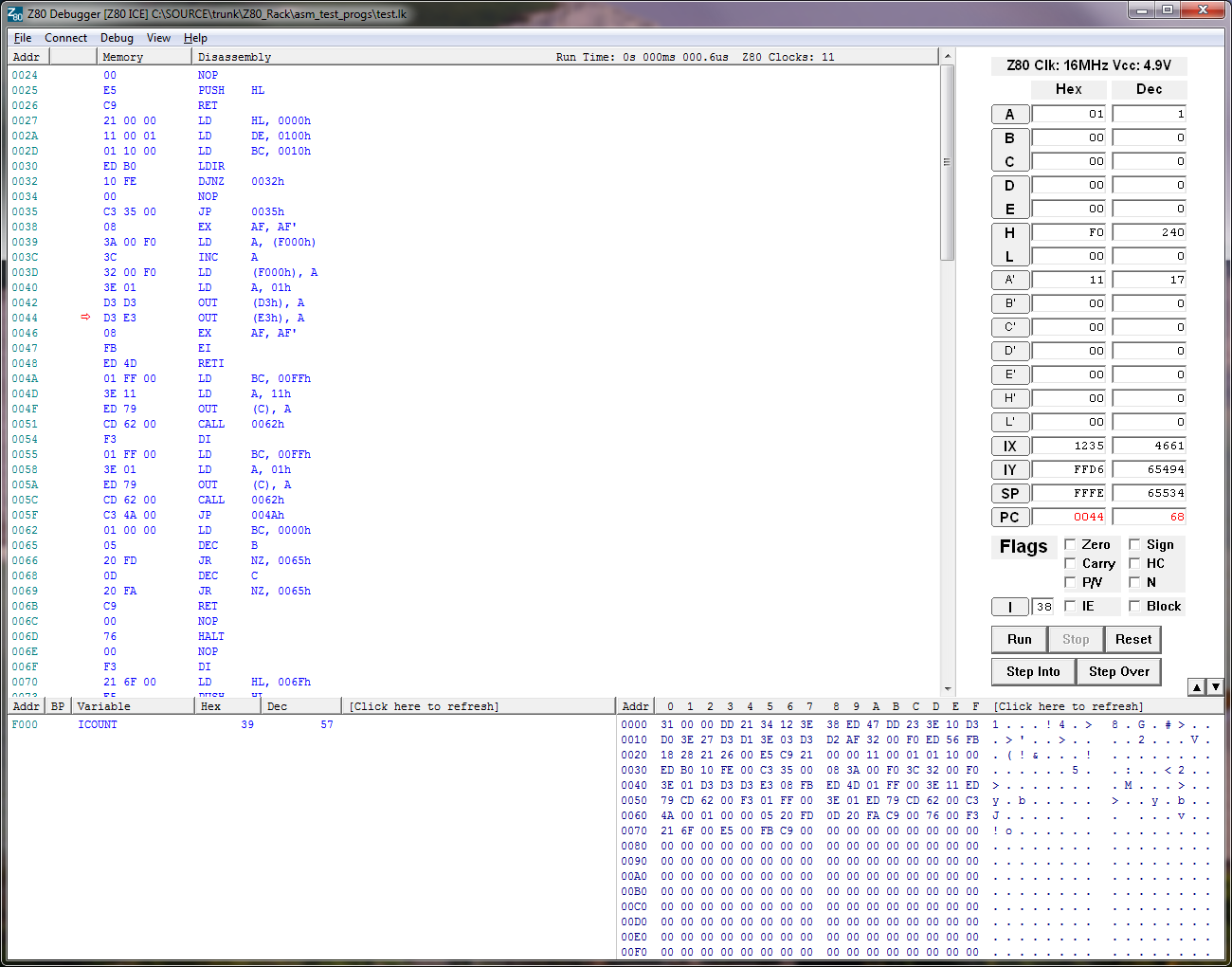Click the A' alternate register button

(x=1010, y=280)
